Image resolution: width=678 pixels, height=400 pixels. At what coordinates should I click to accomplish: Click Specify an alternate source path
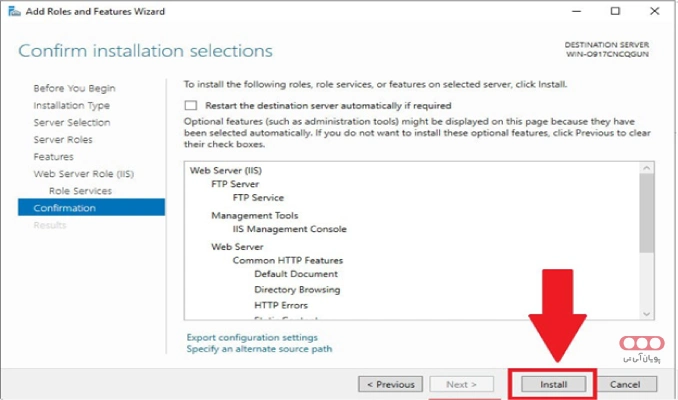click(x=259, y=349)
